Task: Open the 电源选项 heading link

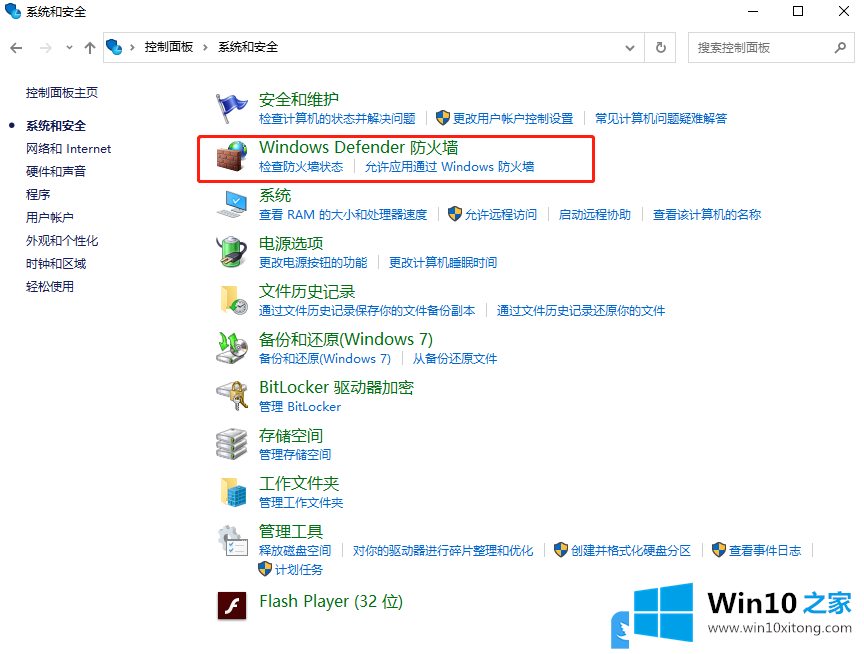Action: pyautogui.click(x=291, y=244)
